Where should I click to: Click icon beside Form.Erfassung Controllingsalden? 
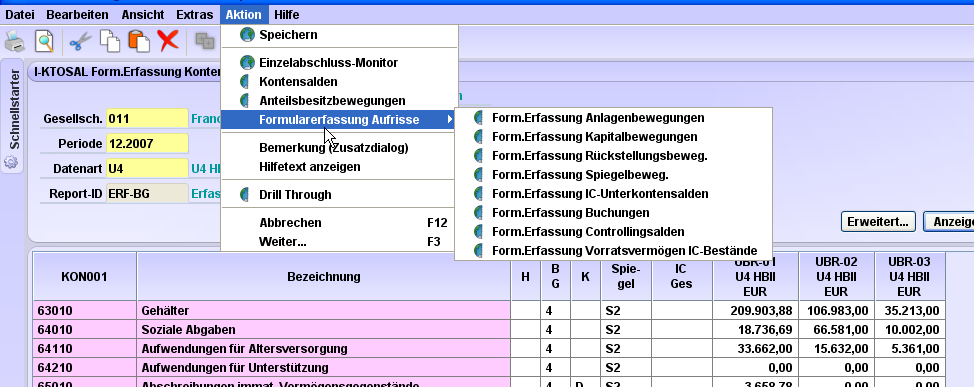pos(478,232)
